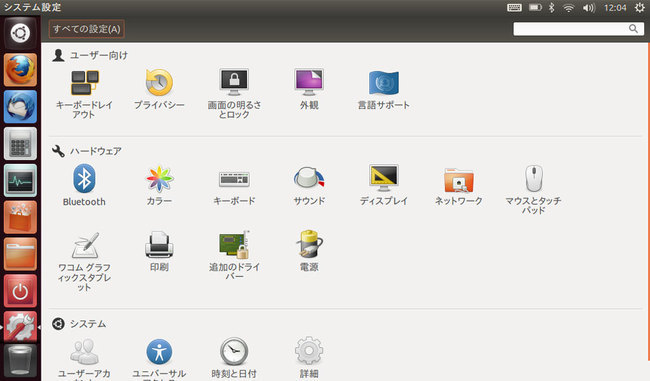
Task: Open Wacom Graphics Tablet settings
Action: click(85, 262)
